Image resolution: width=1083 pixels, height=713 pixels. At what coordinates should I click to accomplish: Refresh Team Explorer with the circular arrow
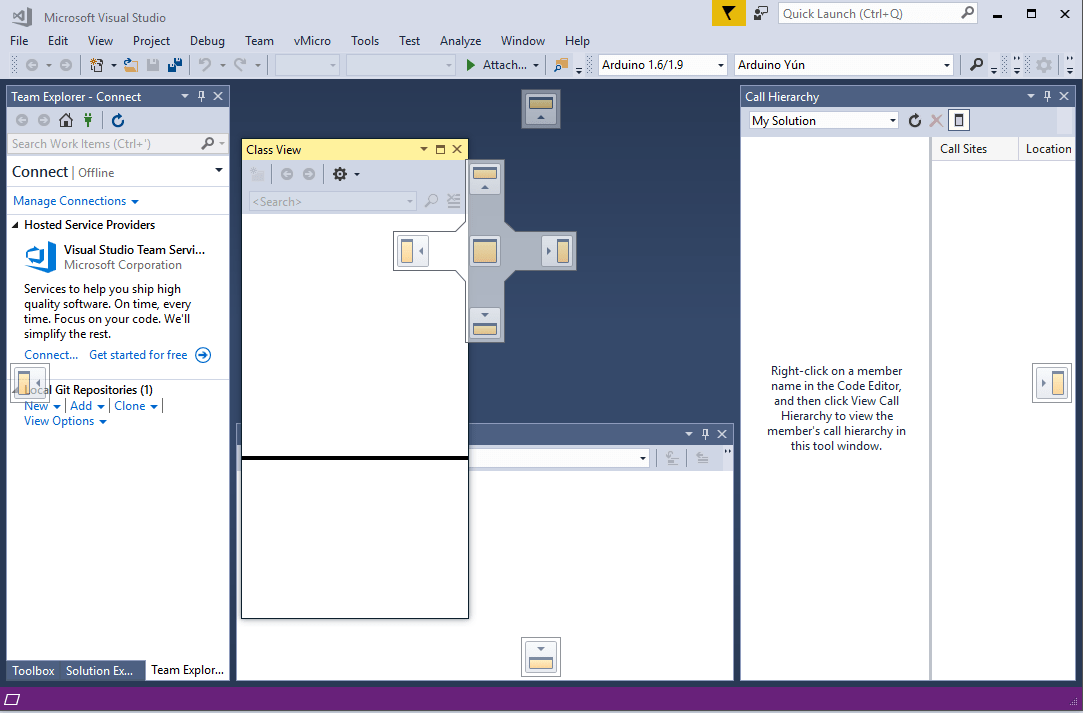118,120
